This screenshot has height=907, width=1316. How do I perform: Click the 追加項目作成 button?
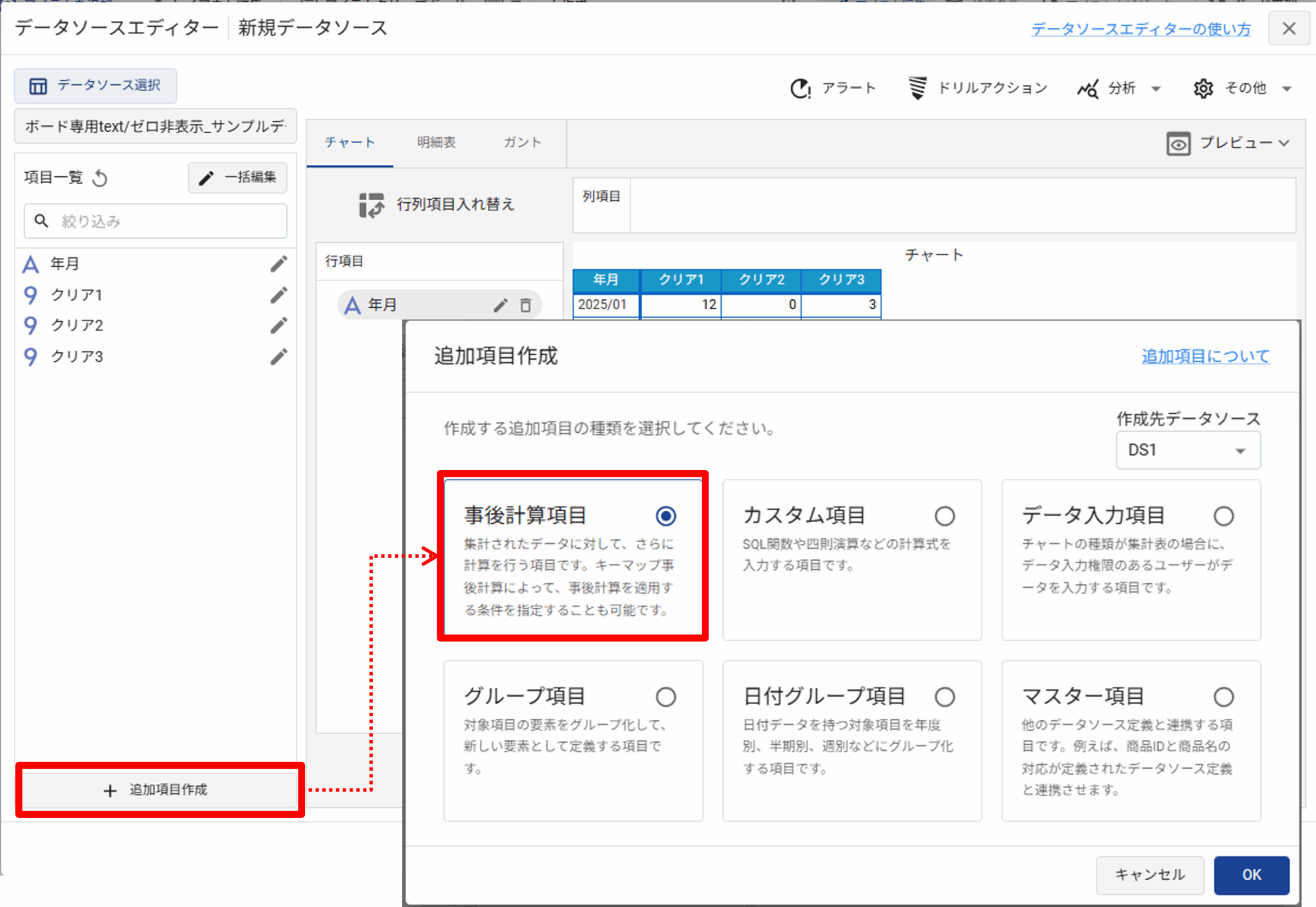pos(160,790)
